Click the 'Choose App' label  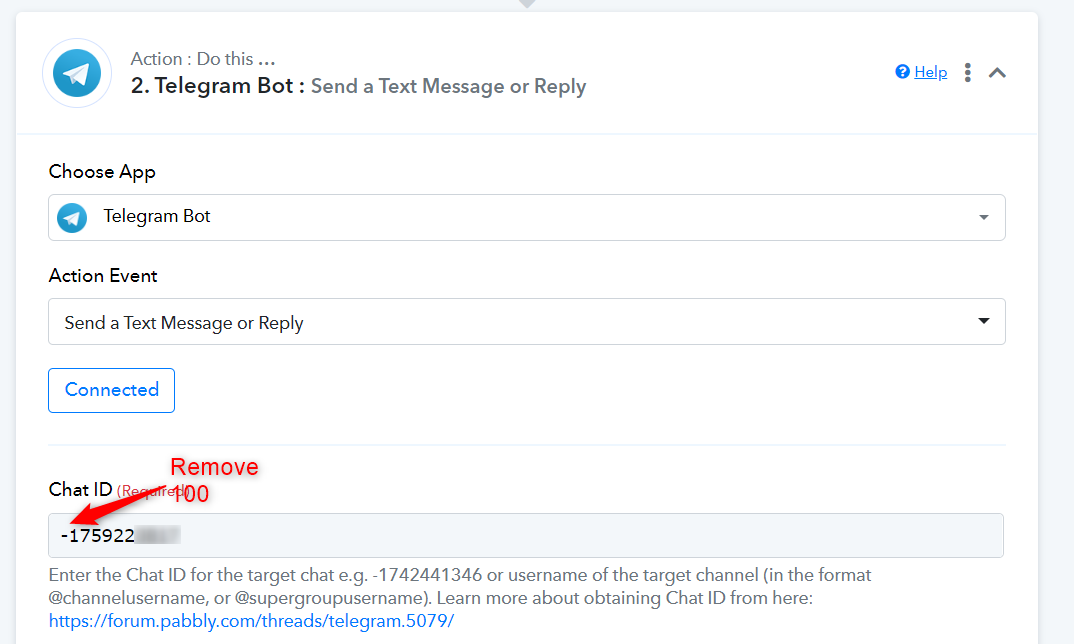pyautogui.click(x=102, y=171)
